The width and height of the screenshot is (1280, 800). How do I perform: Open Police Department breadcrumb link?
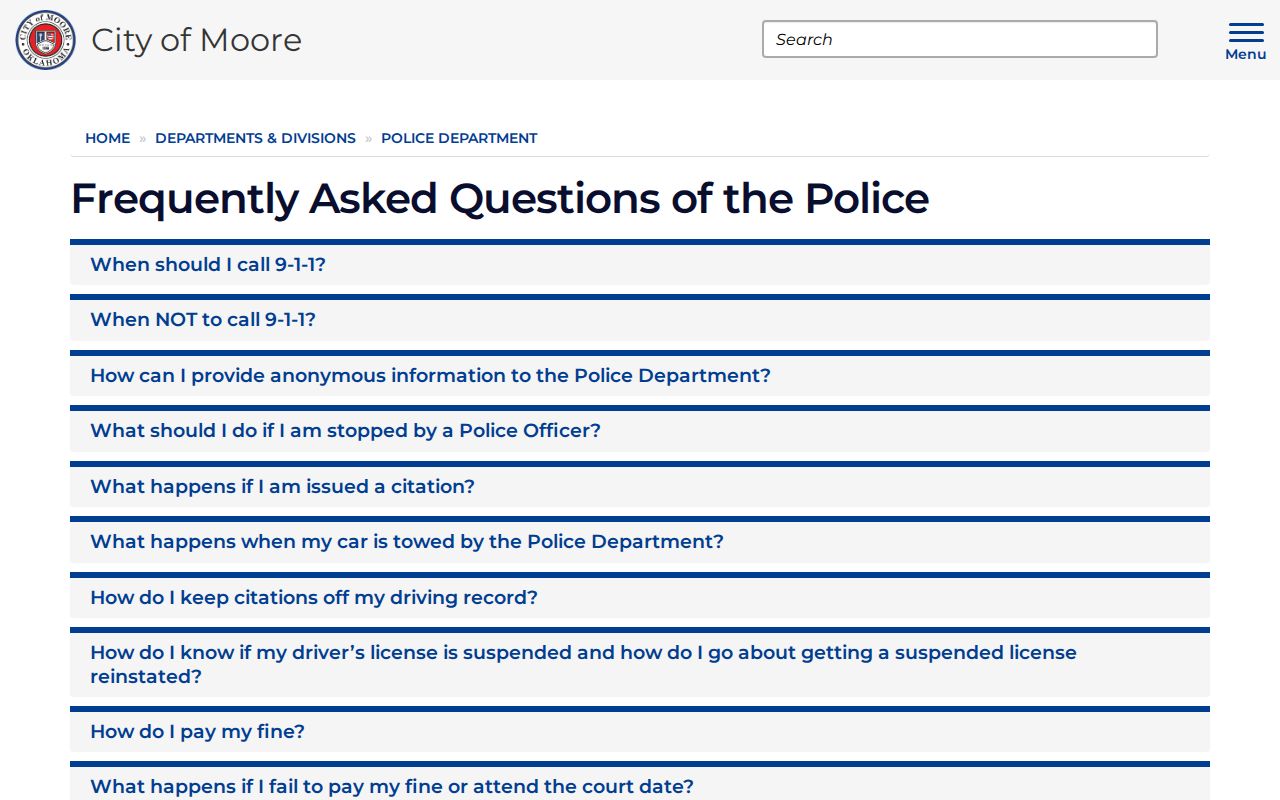click(459, 138)
